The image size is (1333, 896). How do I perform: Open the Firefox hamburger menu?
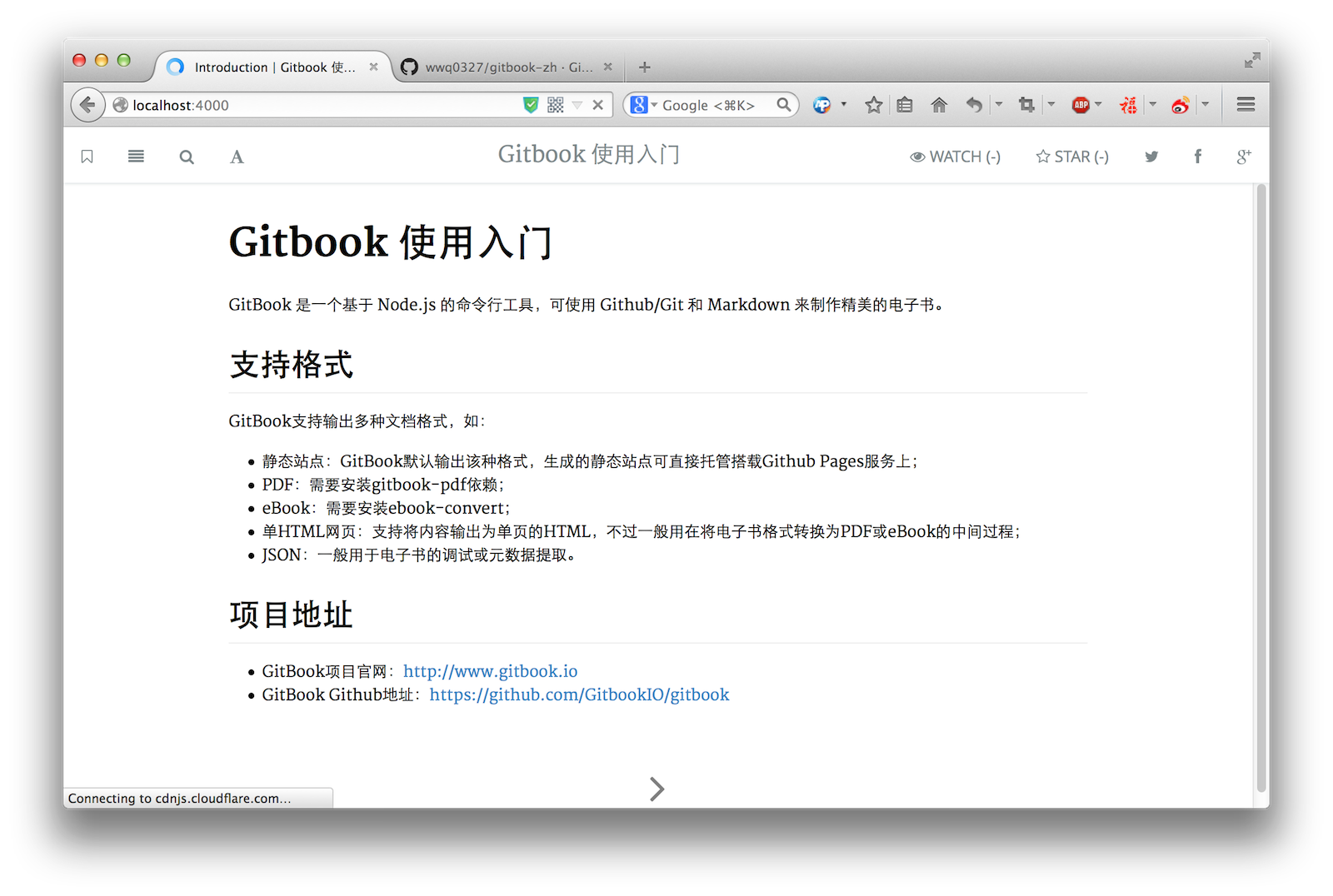(x=1246, y=104)
